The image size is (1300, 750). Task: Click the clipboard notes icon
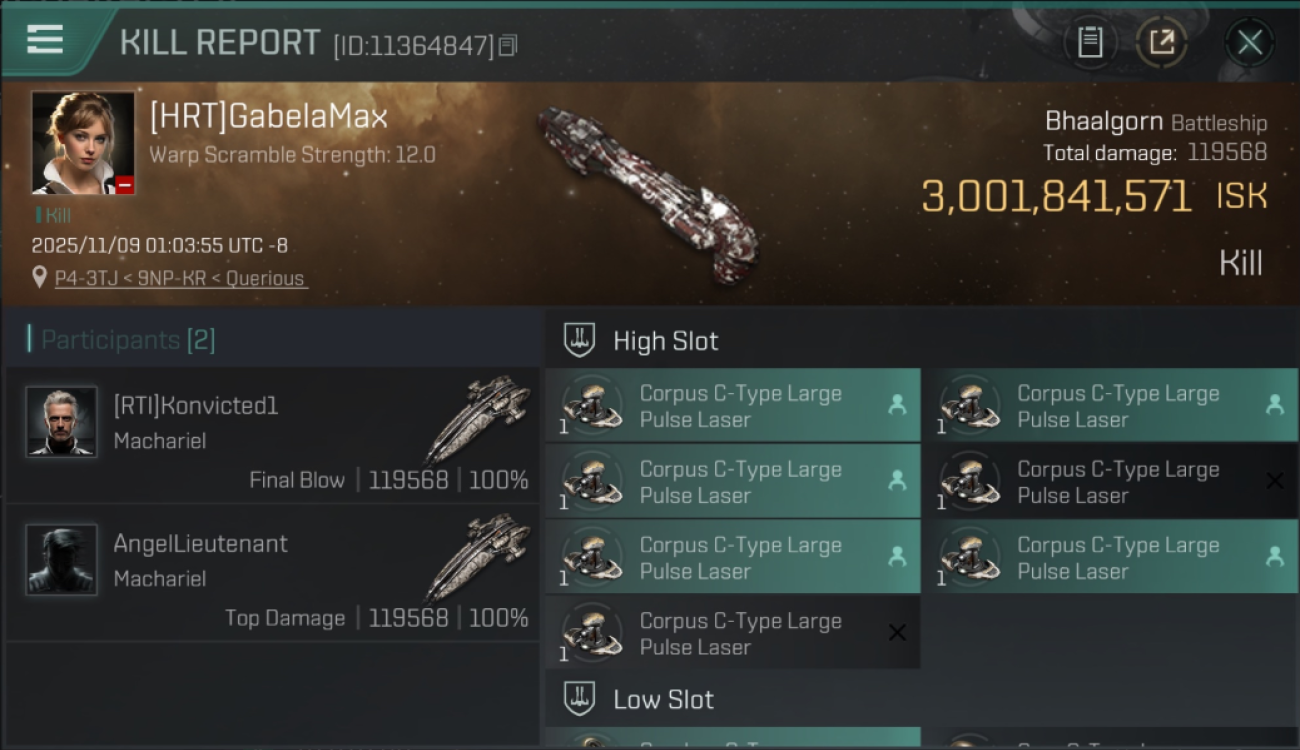(x=1090, y=42)
